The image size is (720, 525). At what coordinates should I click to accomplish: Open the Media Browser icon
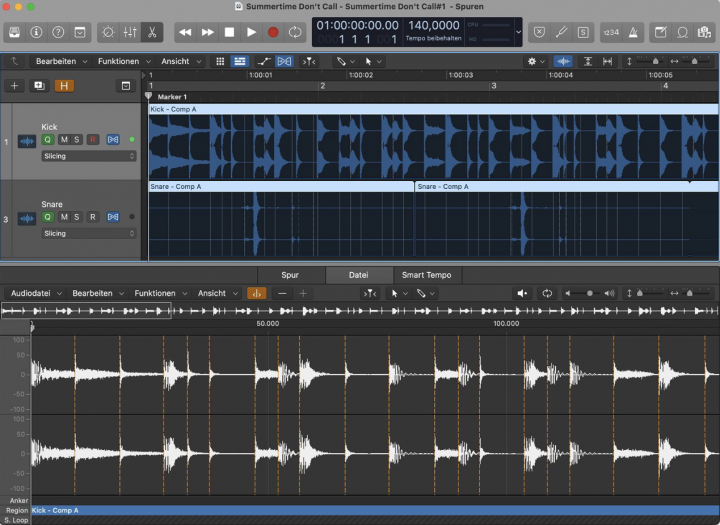[704, 32]
